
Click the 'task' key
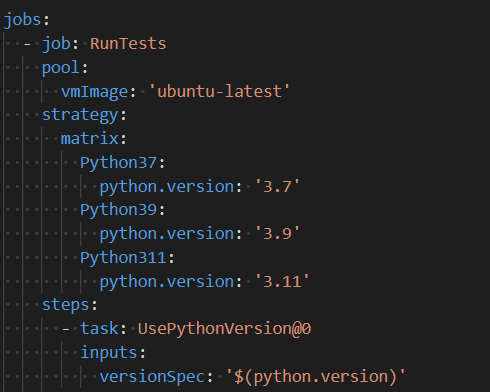click(99, 329)
